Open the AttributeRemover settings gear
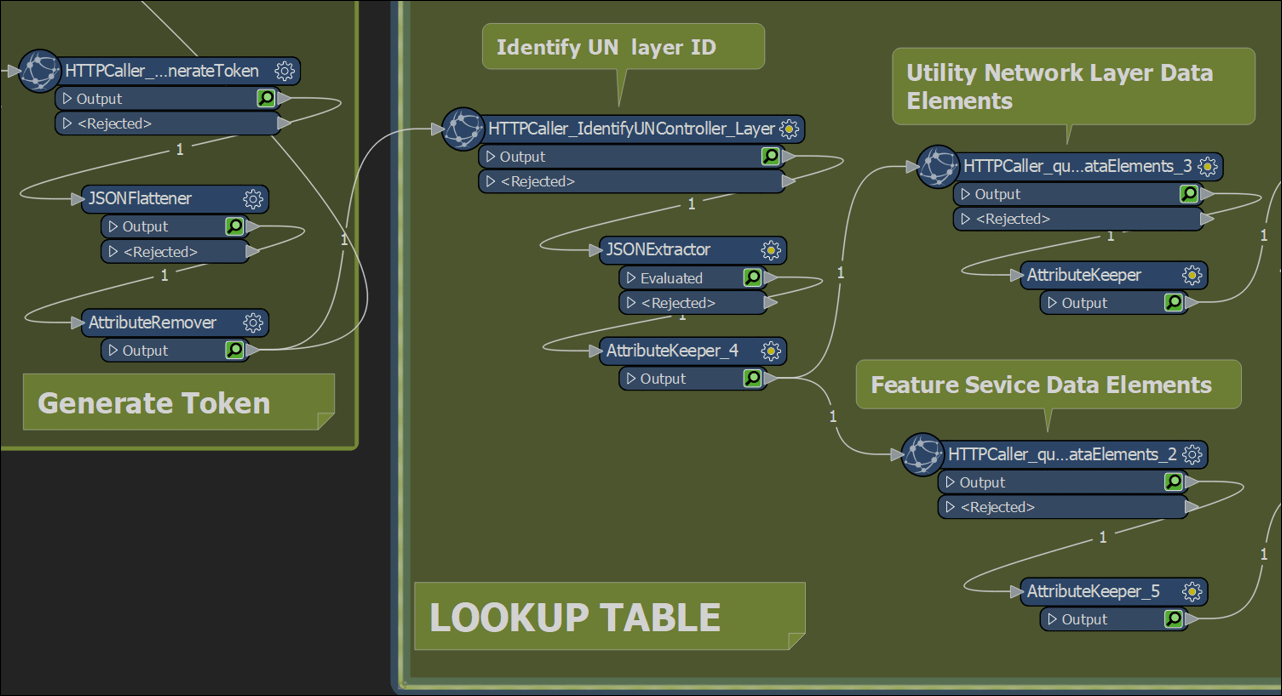This screenshot has width=1282, height=696. click(255, 323)
